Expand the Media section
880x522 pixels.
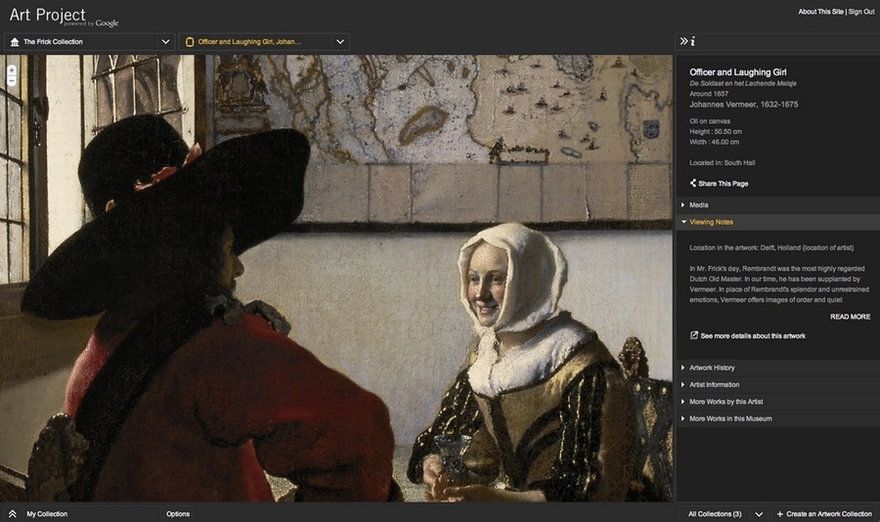coord(699,205)
